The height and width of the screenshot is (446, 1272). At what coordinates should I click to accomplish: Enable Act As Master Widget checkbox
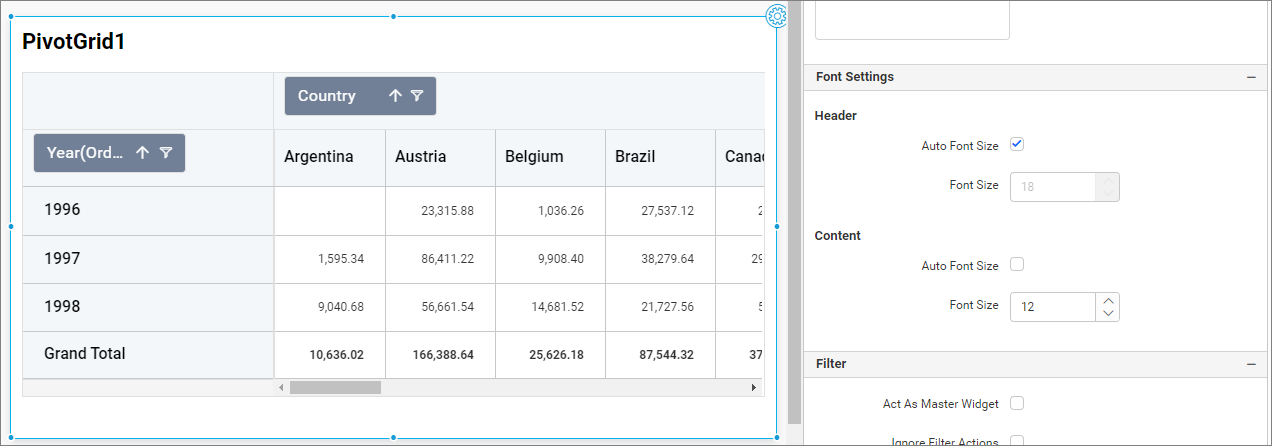[x=1017, y=404]
